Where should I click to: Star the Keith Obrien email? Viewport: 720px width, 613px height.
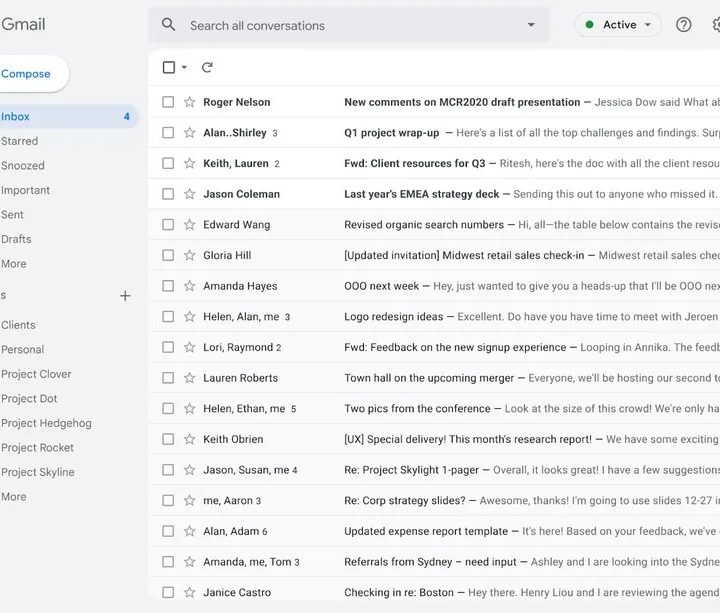pos(190,439)
